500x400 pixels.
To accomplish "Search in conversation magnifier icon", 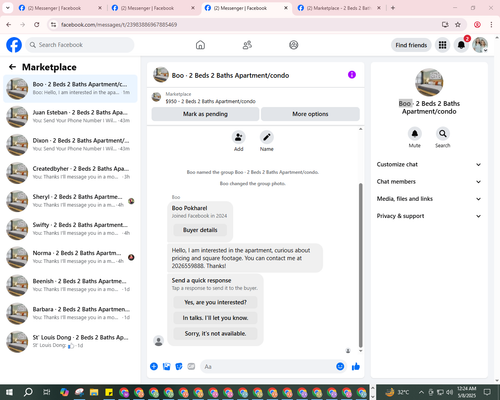I will pos(443,134).
